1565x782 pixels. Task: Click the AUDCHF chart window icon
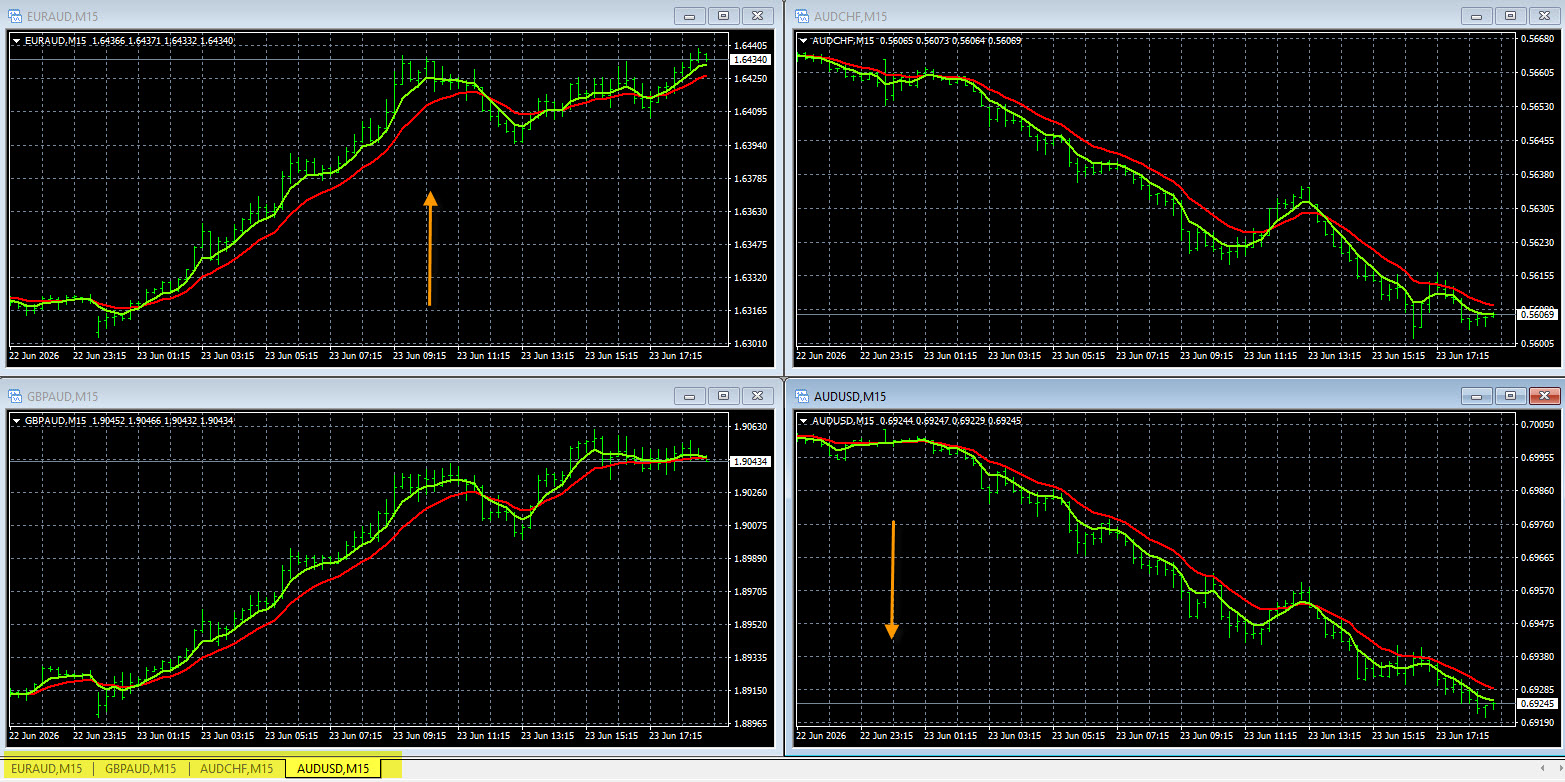[802, 15]
